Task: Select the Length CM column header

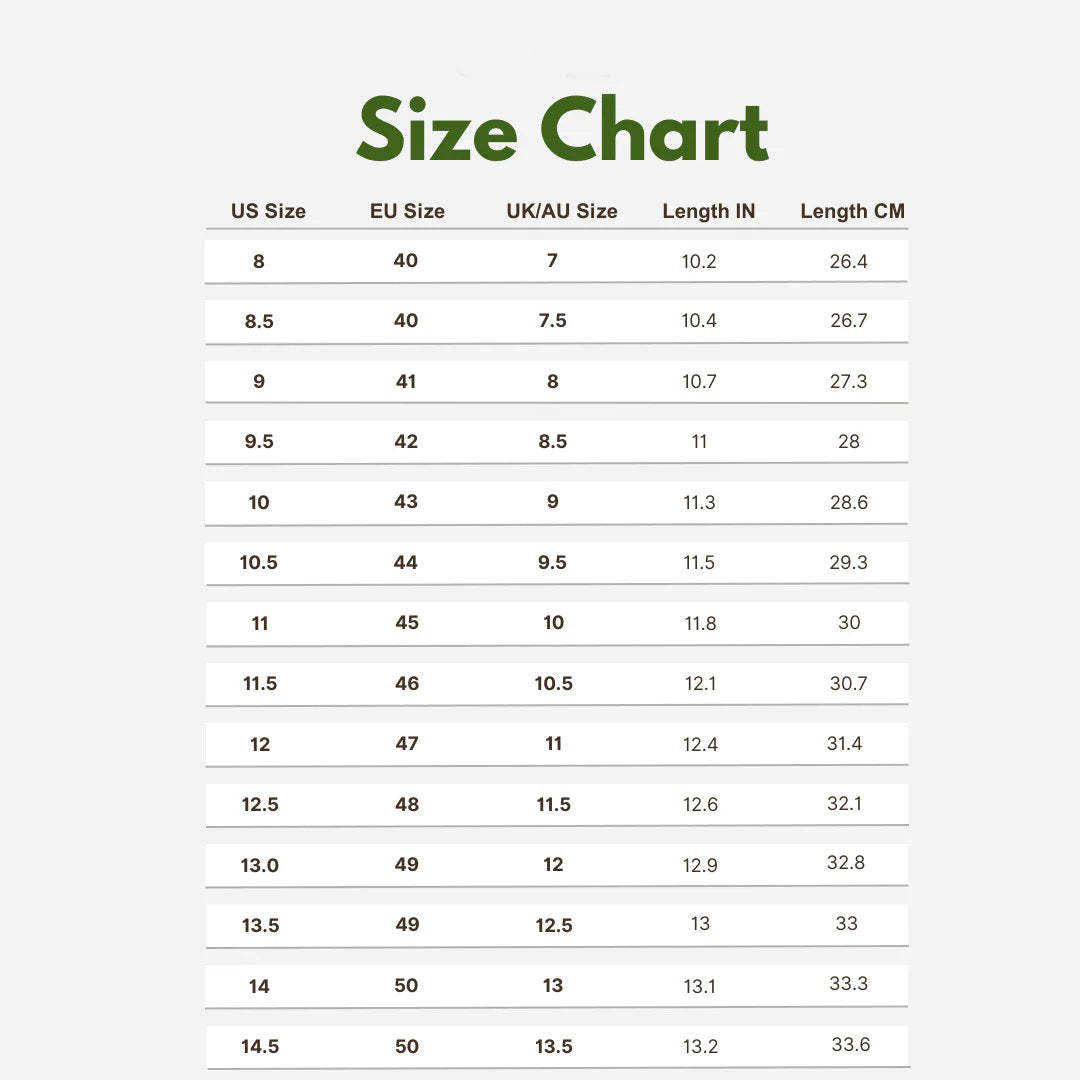Action: [852, 211]
